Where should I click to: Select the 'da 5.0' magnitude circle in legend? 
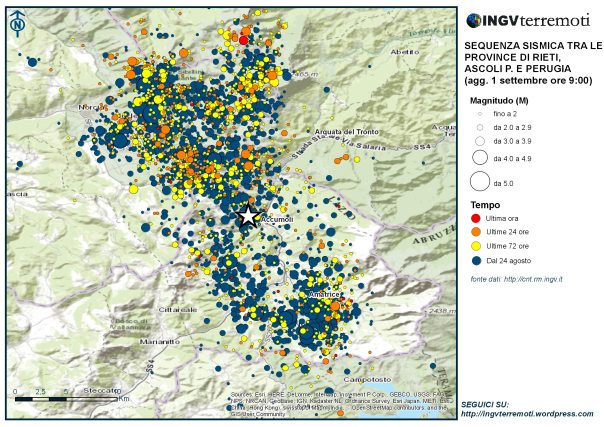pos(479,181)
